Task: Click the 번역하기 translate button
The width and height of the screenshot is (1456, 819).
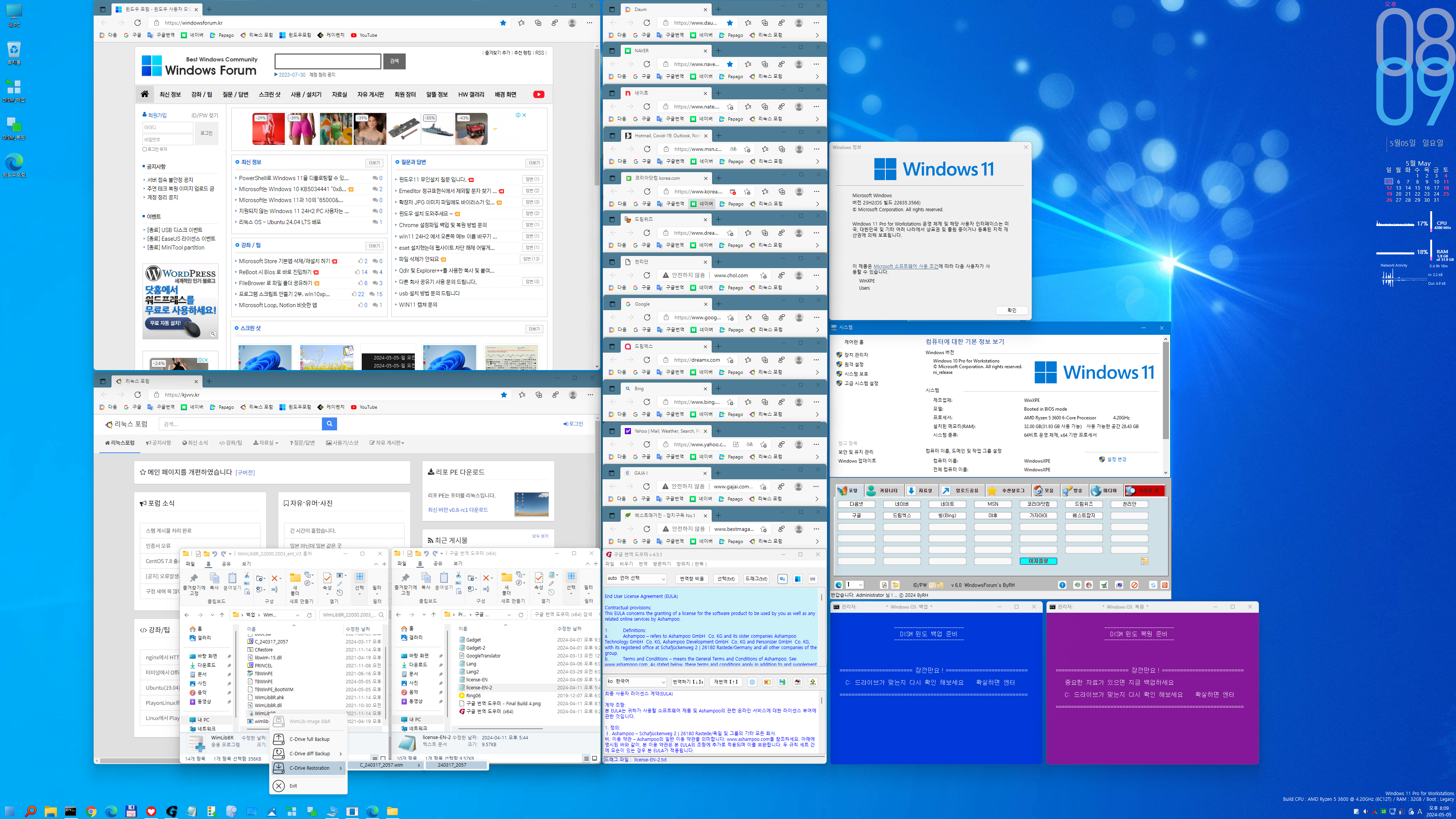Action: click(688, 682)
